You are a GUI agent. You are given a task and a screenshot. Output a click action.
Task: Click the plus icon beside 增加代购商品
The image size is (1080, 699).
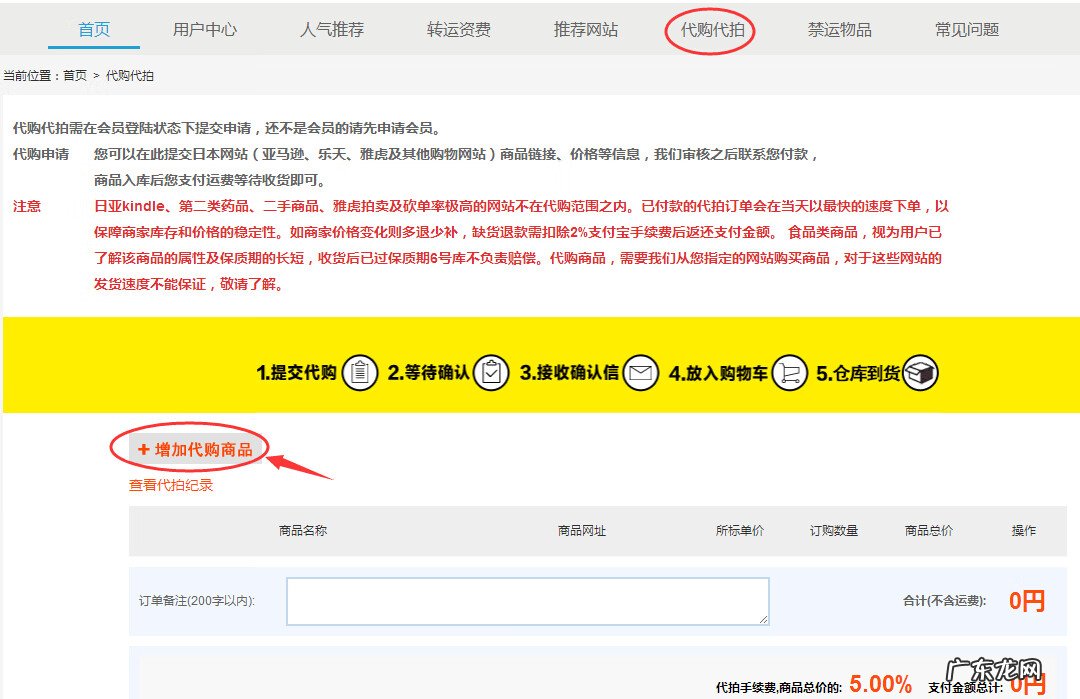pos(144,449)
